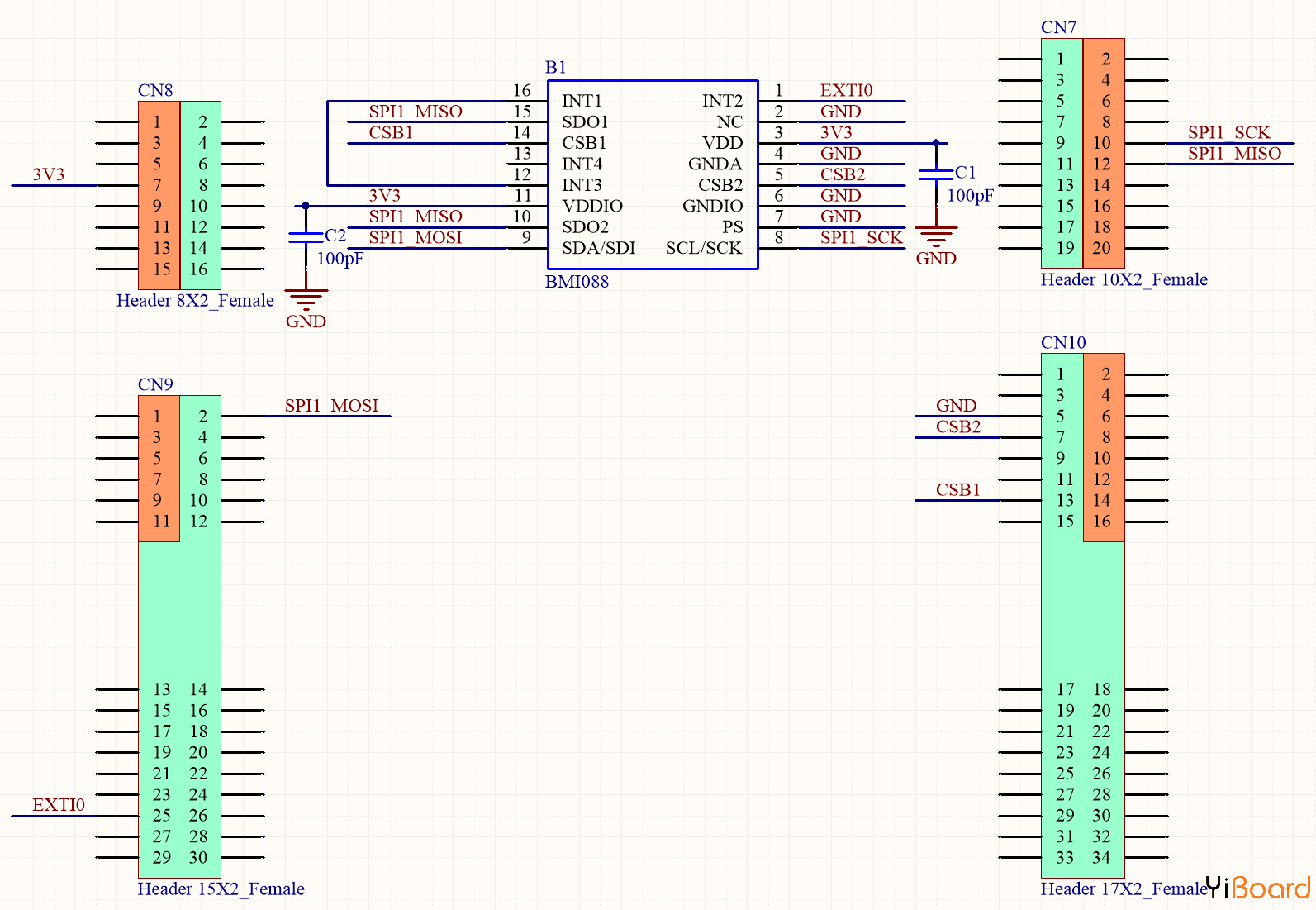1316x910 pixels.
Task: Click the SCL/SCK pin name inside BMI088
Action: 704,248
